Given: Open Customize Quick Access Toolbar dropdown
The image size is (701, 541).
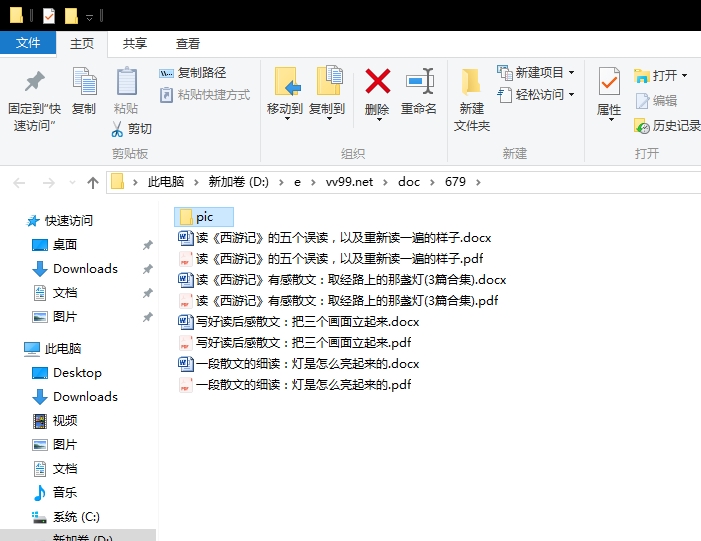Looking at the screenshot, I should click(89, 17).
